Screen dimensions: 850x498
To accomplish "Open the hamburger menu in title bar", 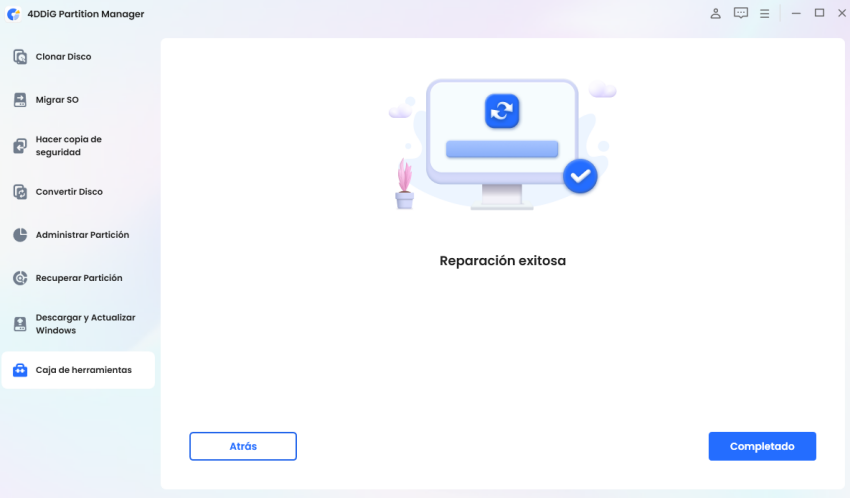I will click(x=764, y=14).
